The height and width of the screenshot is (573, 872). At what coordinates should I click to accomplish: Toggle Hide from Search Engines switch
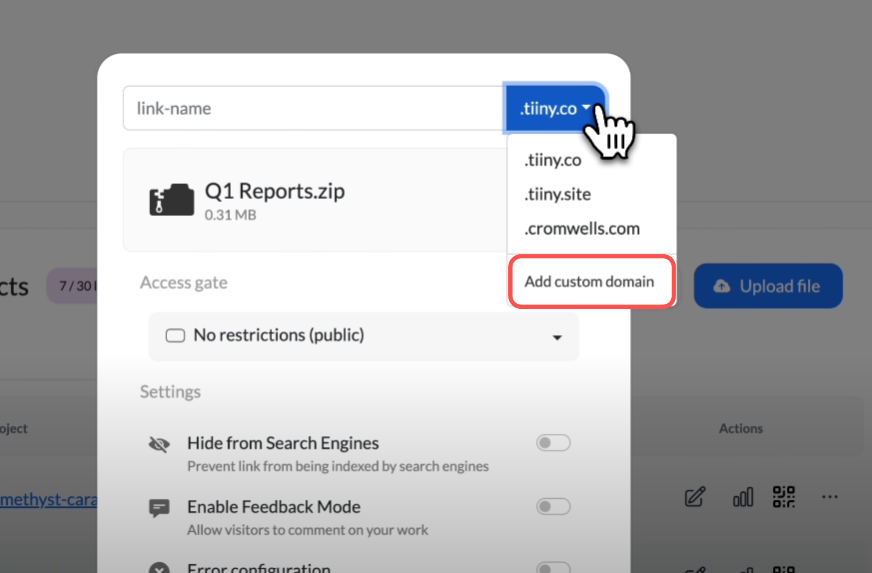click(553, 443)
